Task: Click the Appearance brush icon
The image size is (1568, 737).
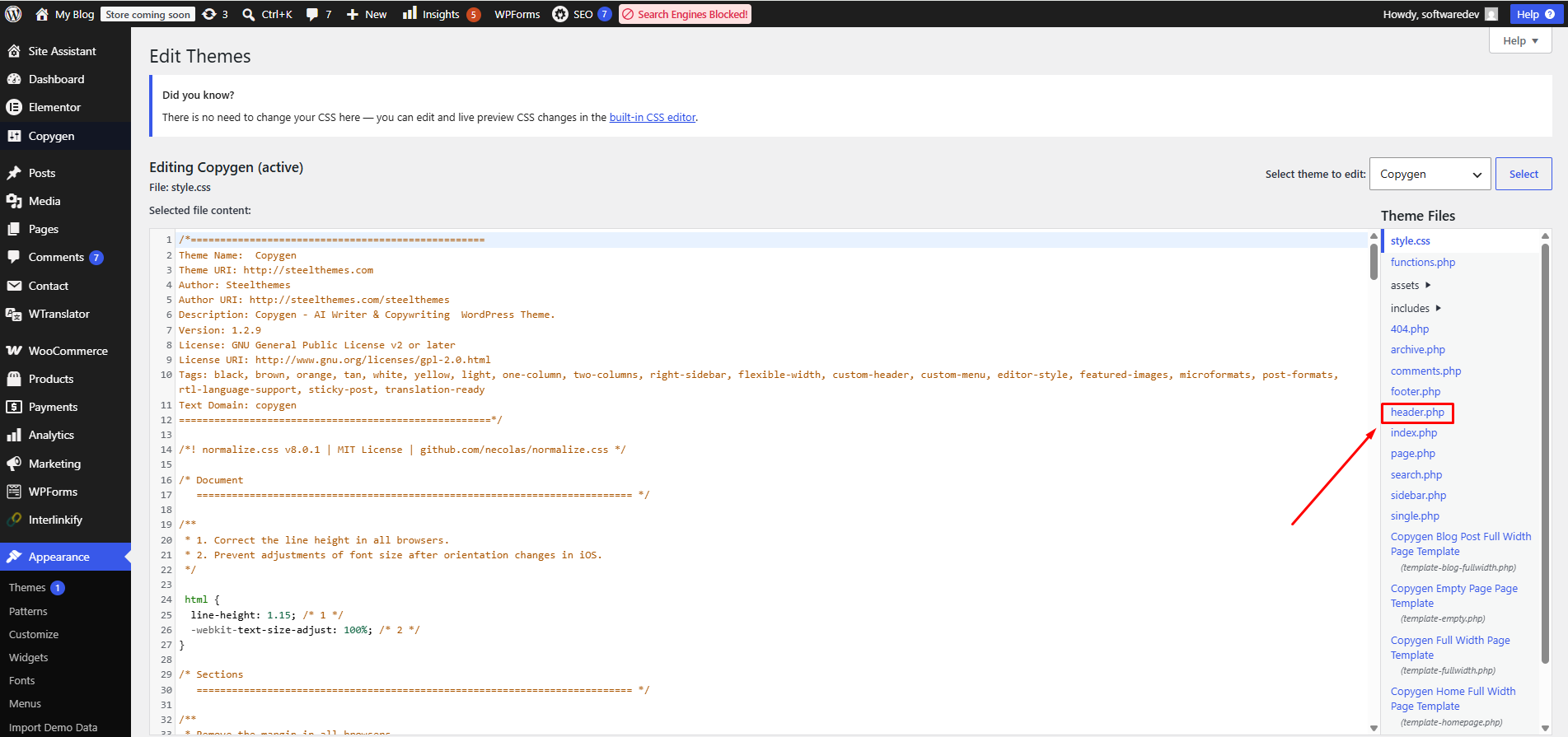Action: 14,557
